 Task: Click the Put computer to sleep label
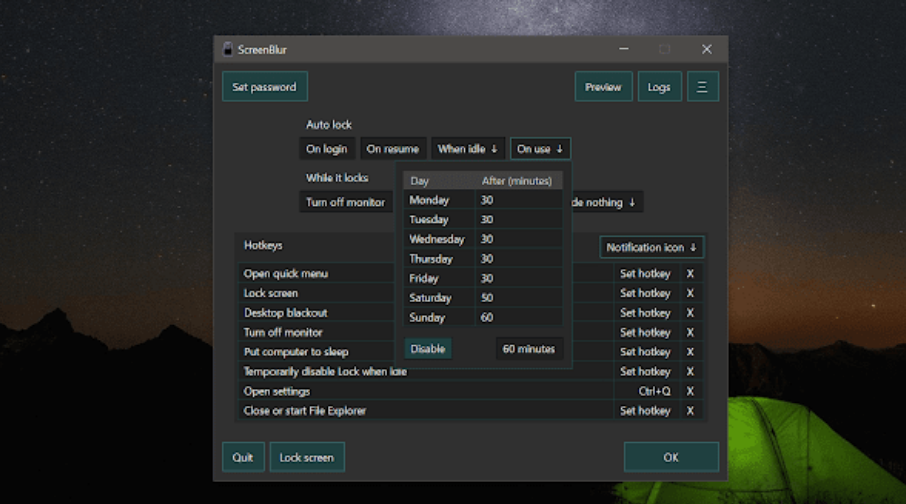pos(296,351)
